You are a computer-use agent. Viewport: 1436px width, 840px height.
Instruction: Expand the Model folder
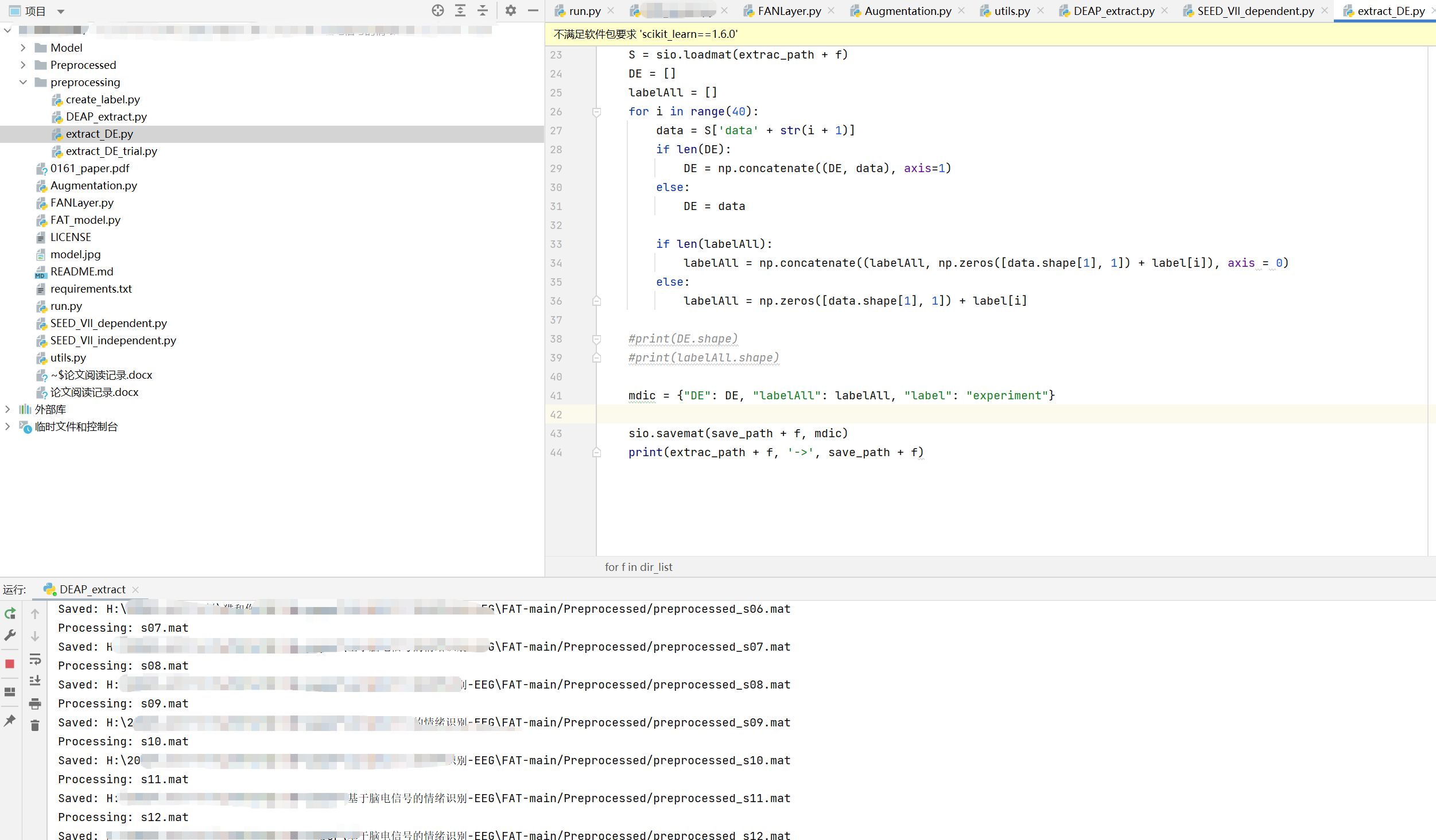click(x=23, y=48)
